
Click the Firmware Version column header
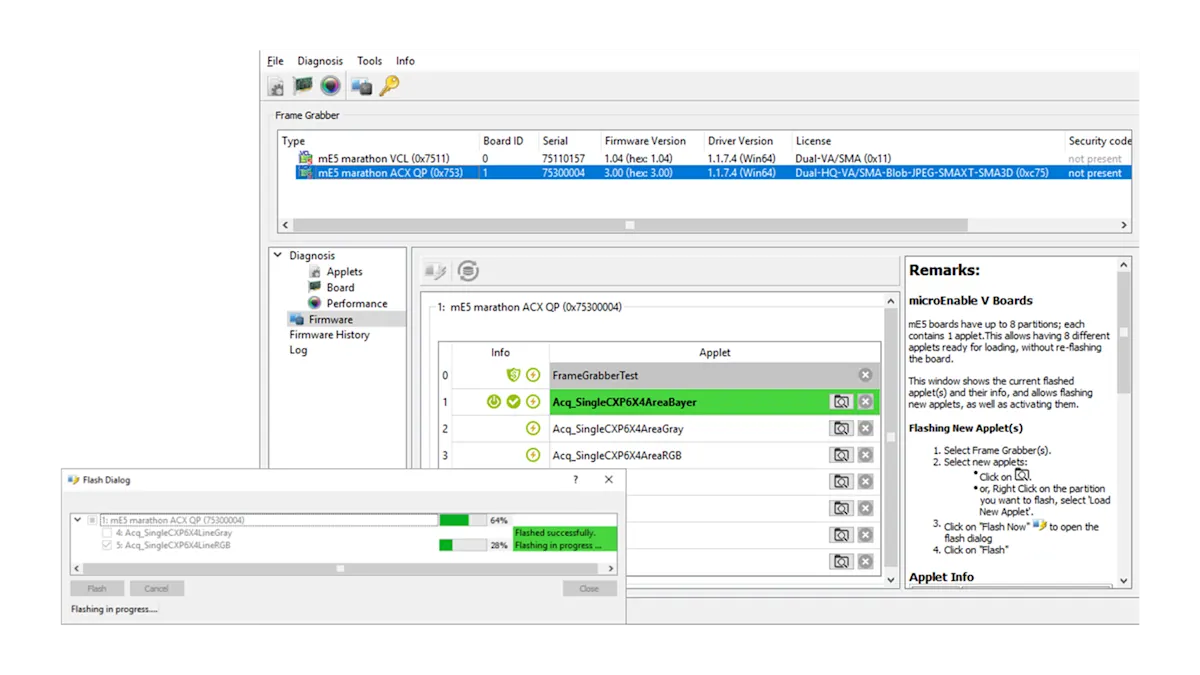coord(645,141)
